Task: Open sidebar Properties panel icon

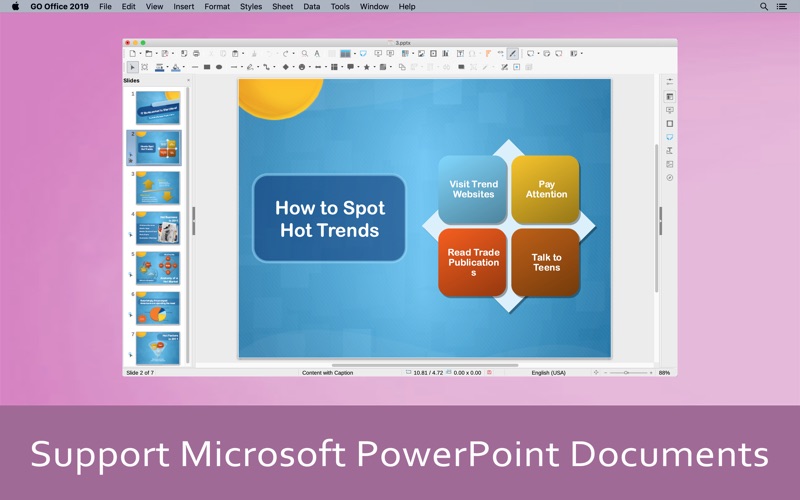Action: (x=669, y=96)
